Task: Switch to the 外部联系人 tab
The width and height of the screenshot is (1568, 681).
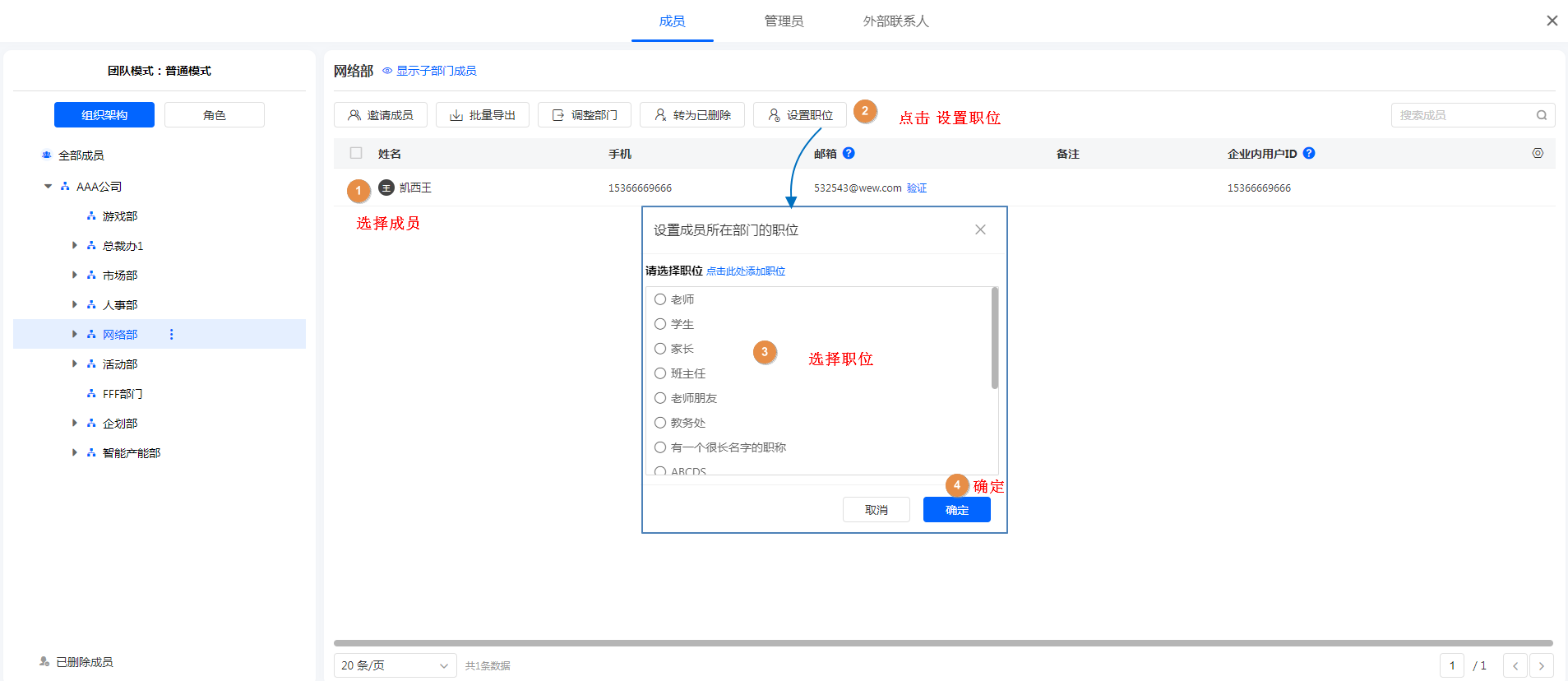Action: click(x=895, y=21)
